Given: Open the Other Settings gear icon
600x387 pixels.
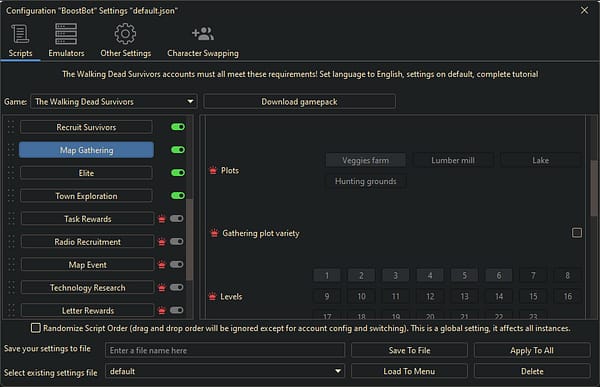Looking at the screenshot, I should pos(125,34).
